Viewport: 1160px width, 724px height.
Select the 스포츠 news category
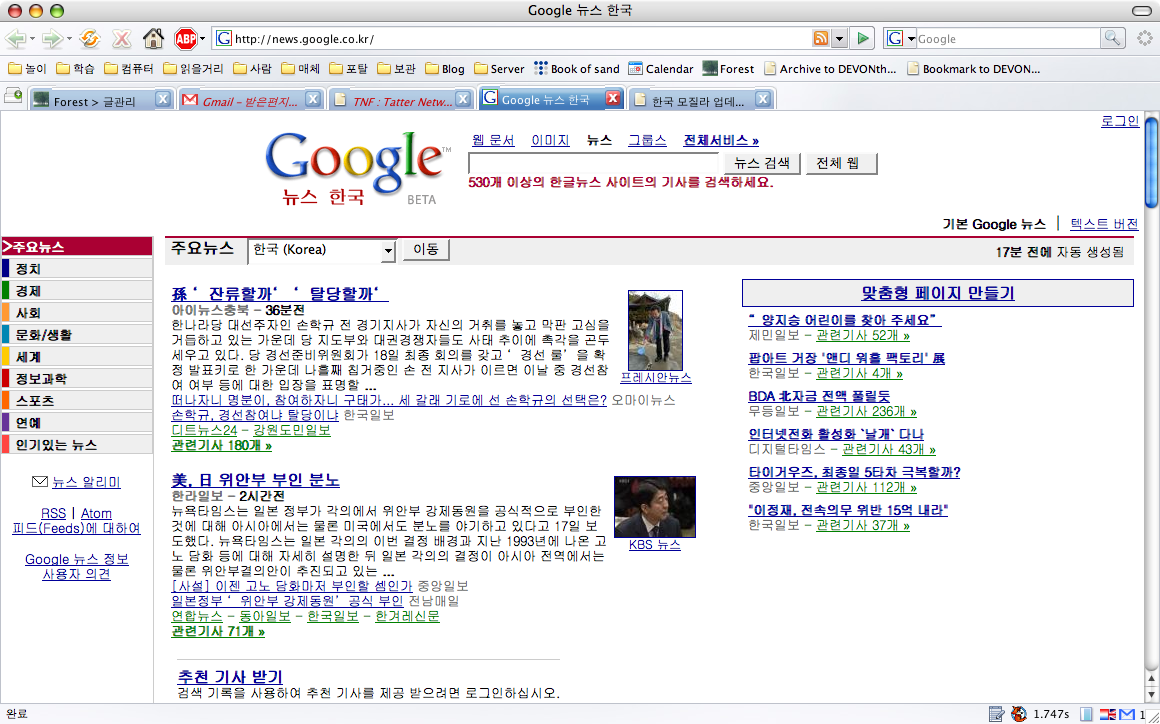pos(77,401)
